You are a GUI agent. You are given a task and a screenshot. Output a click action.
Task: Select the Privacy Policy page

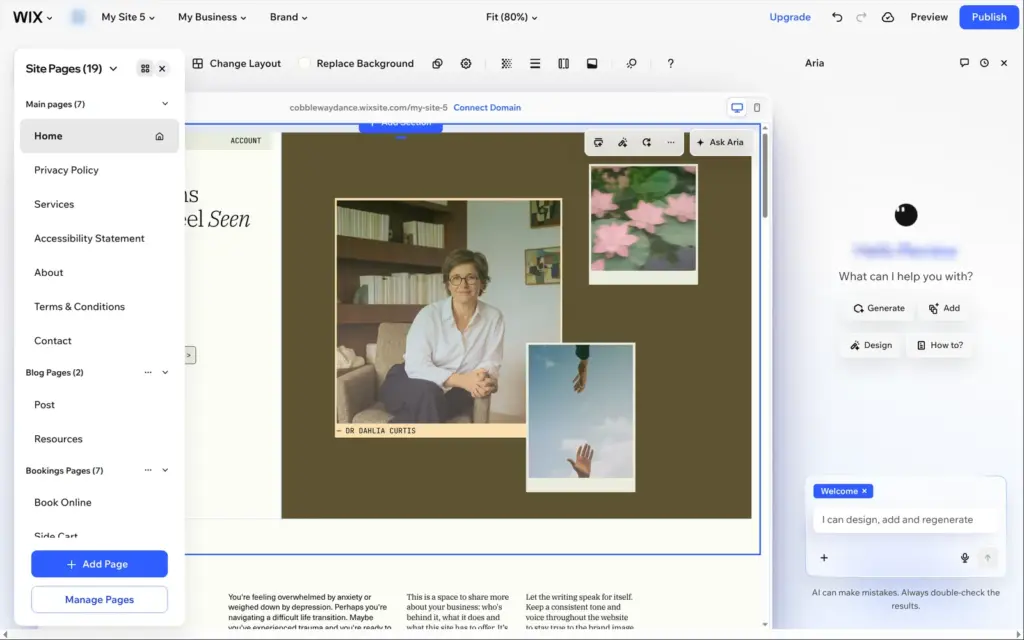[99, 170]
